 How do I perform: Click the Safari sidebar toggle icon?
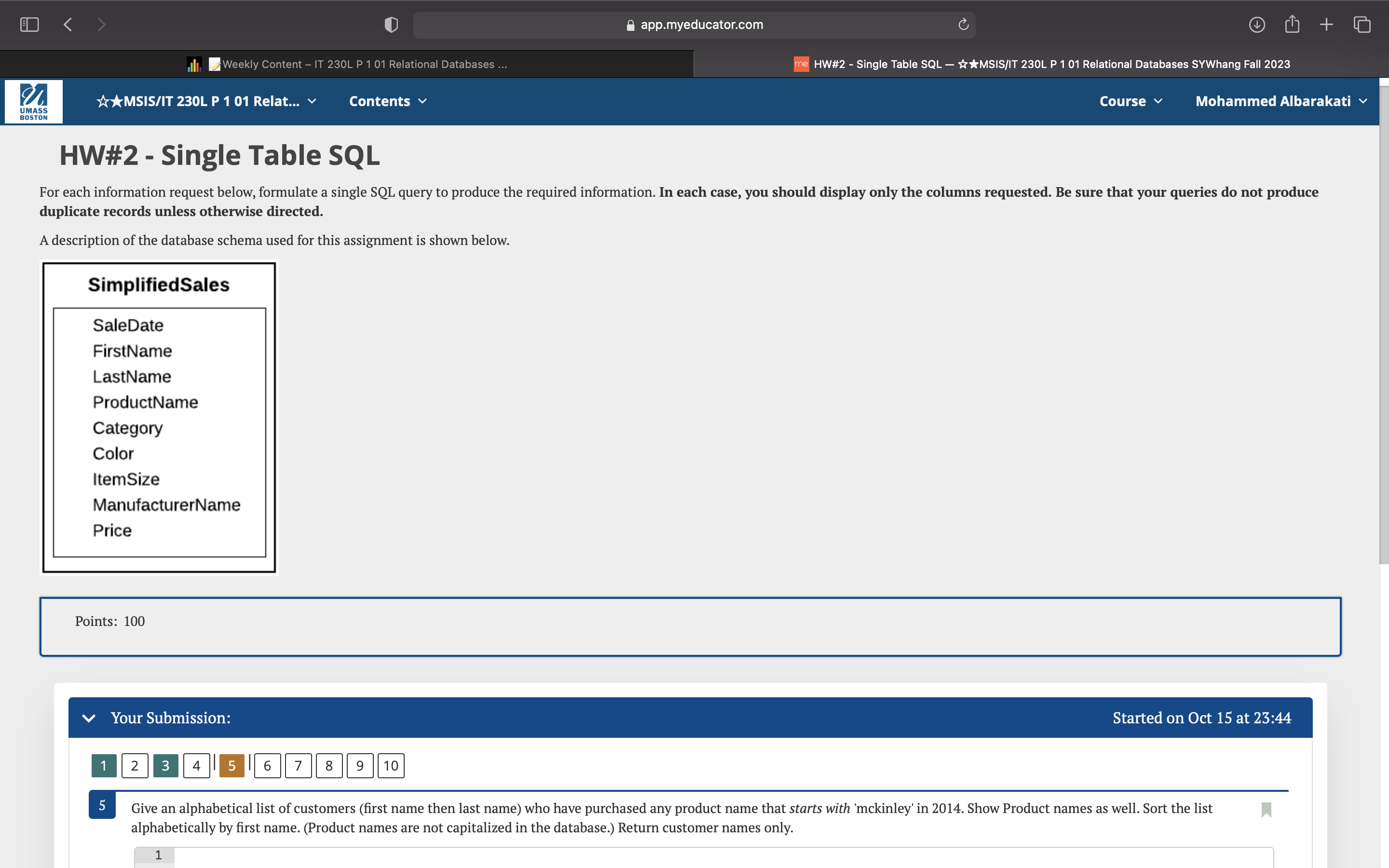(x=29, y=25)
